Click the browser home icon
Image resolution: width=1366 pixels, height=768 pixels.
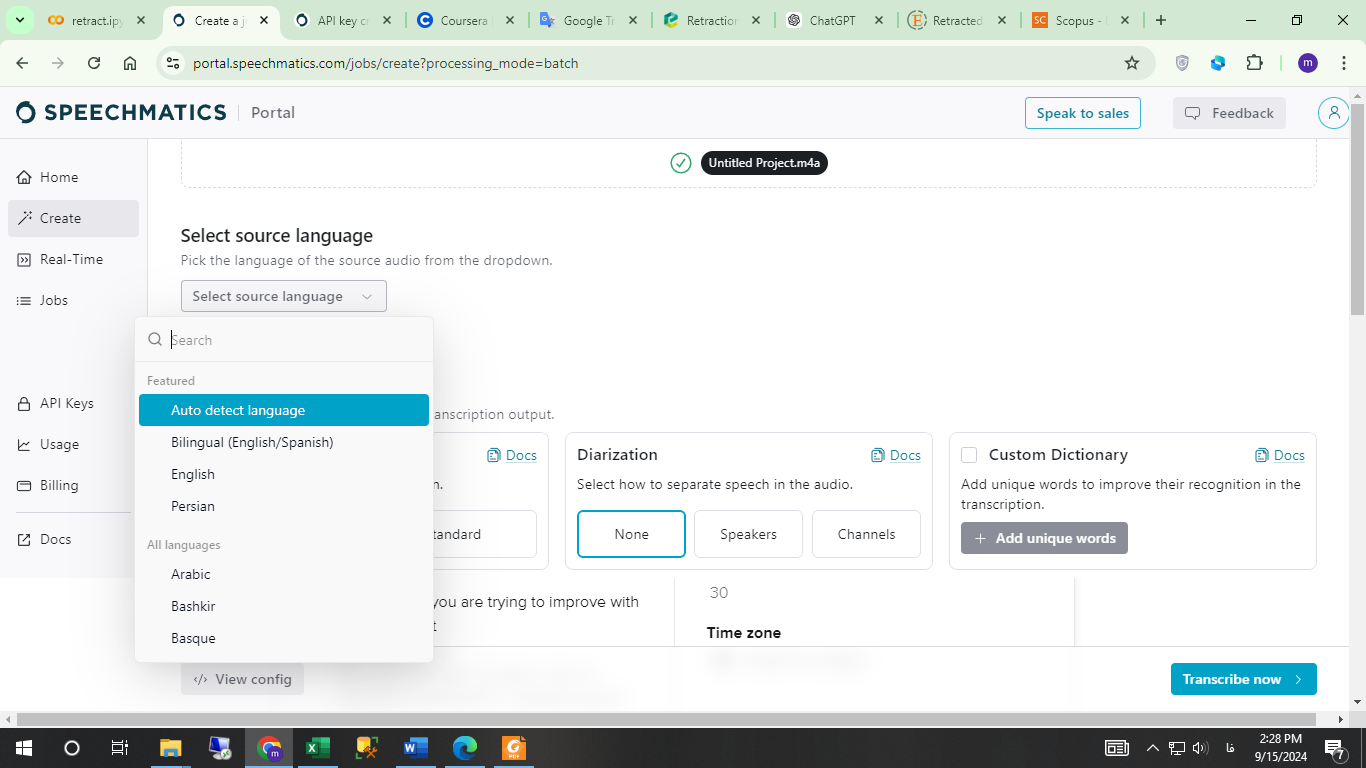click(x=130, y=63)
